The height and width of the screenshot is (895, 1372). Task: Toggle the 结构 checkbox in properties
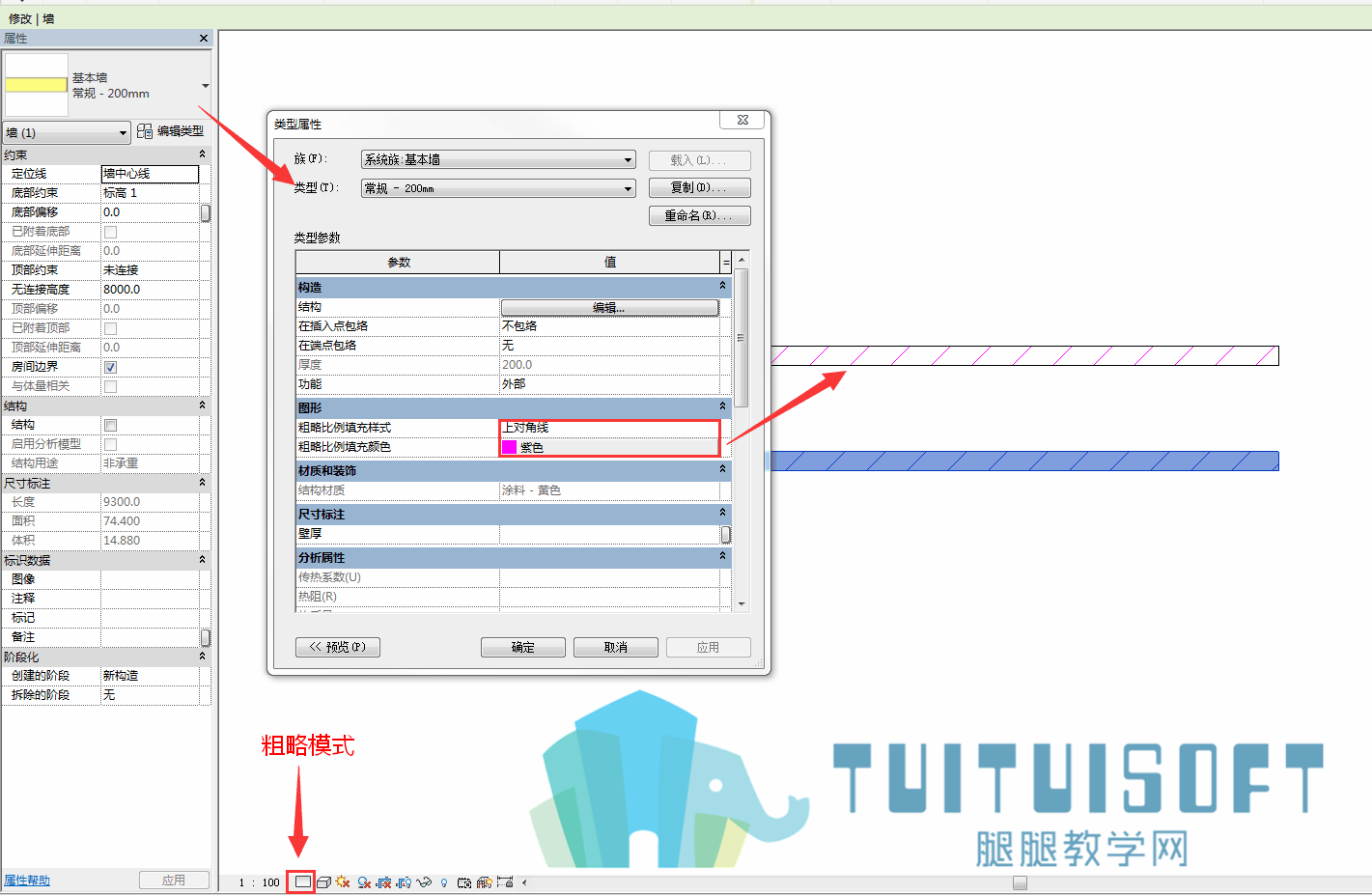[x=110, y=425]
